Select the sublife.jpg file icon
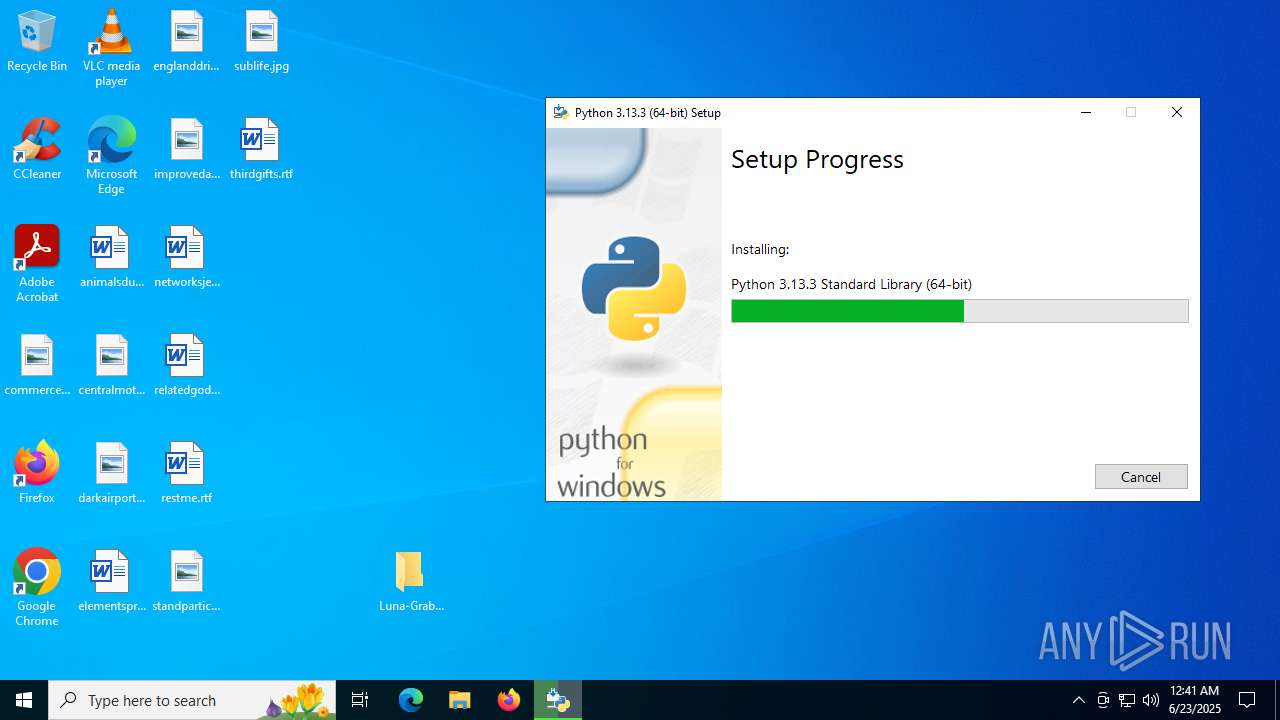1280x720 pixels. tap(261, 42)
